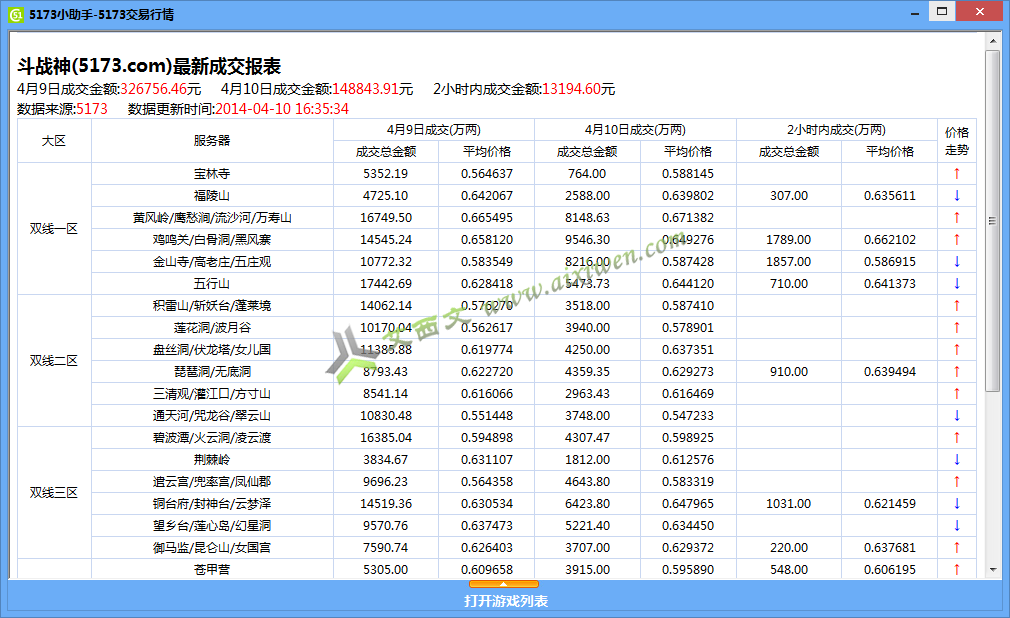Viewport: 1010px width, 618px height.
Task: Minimize the 5173小助手 window
Action: tap(915, 13)
